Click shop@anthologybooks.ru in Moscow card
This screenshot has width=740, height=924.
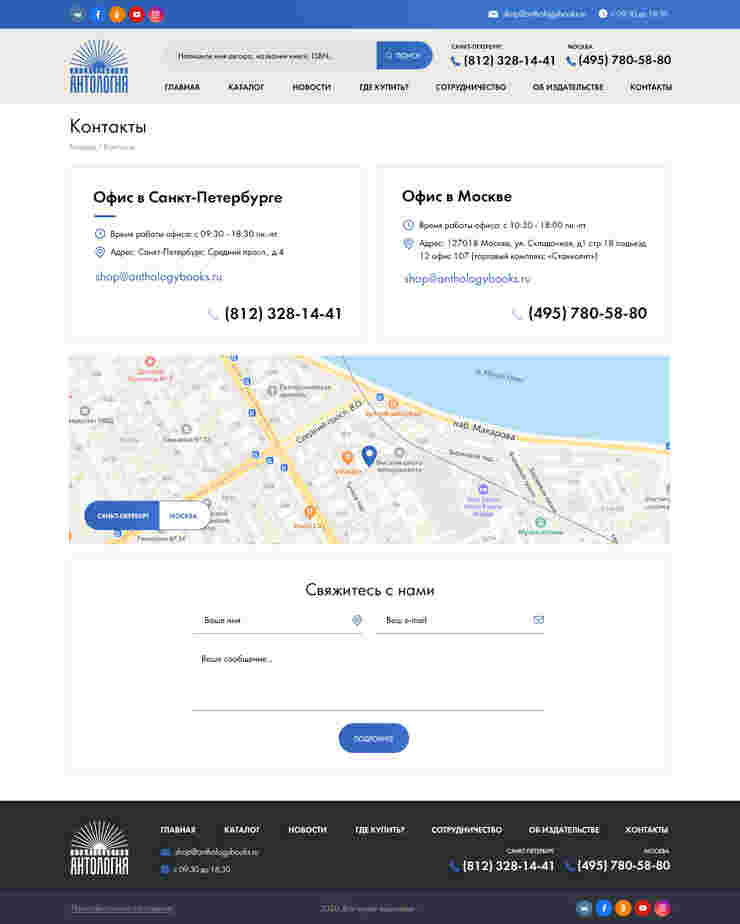click(x=467, y=278)
